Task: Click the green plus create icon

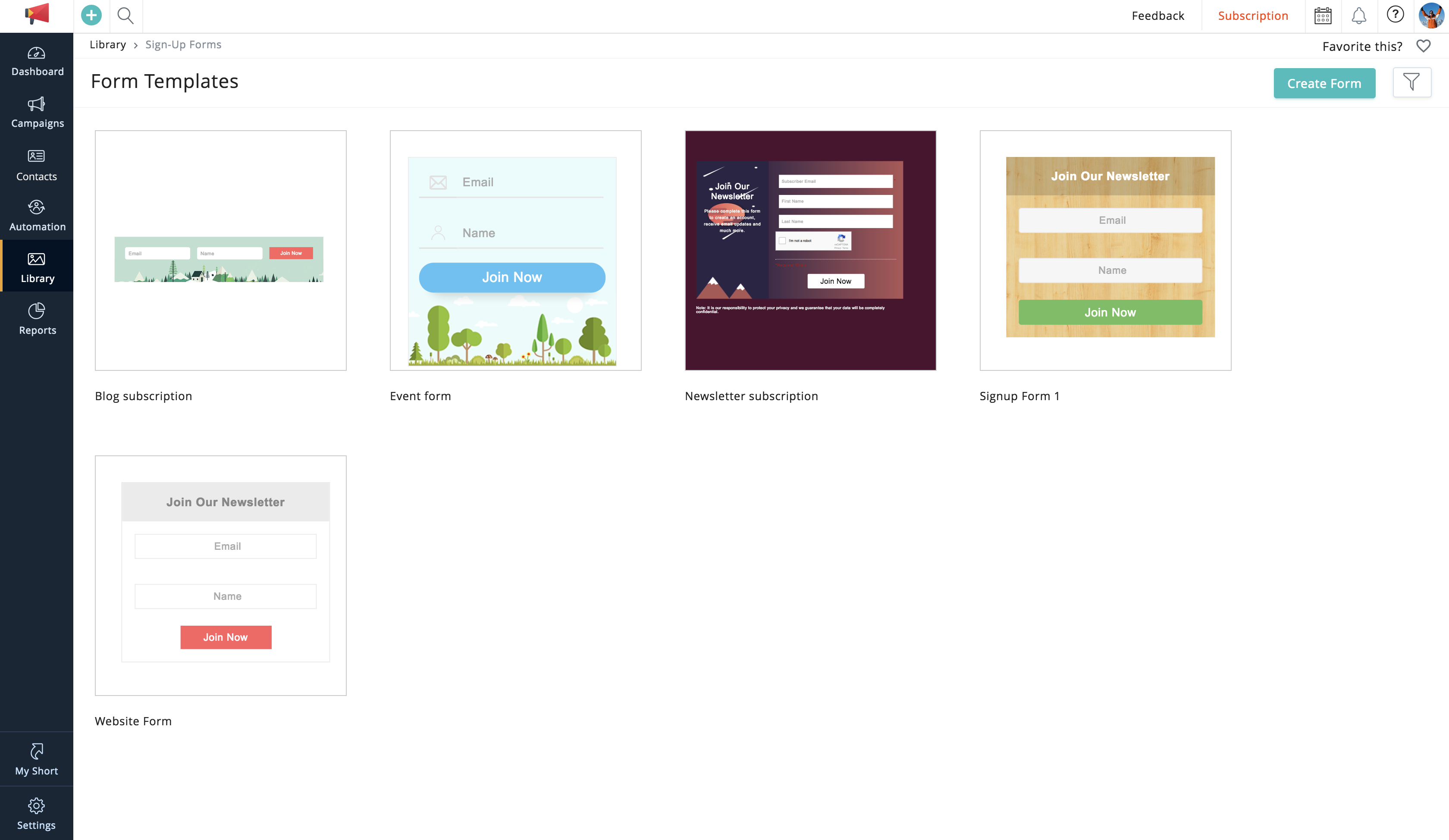Action: (x=91, y=16)
